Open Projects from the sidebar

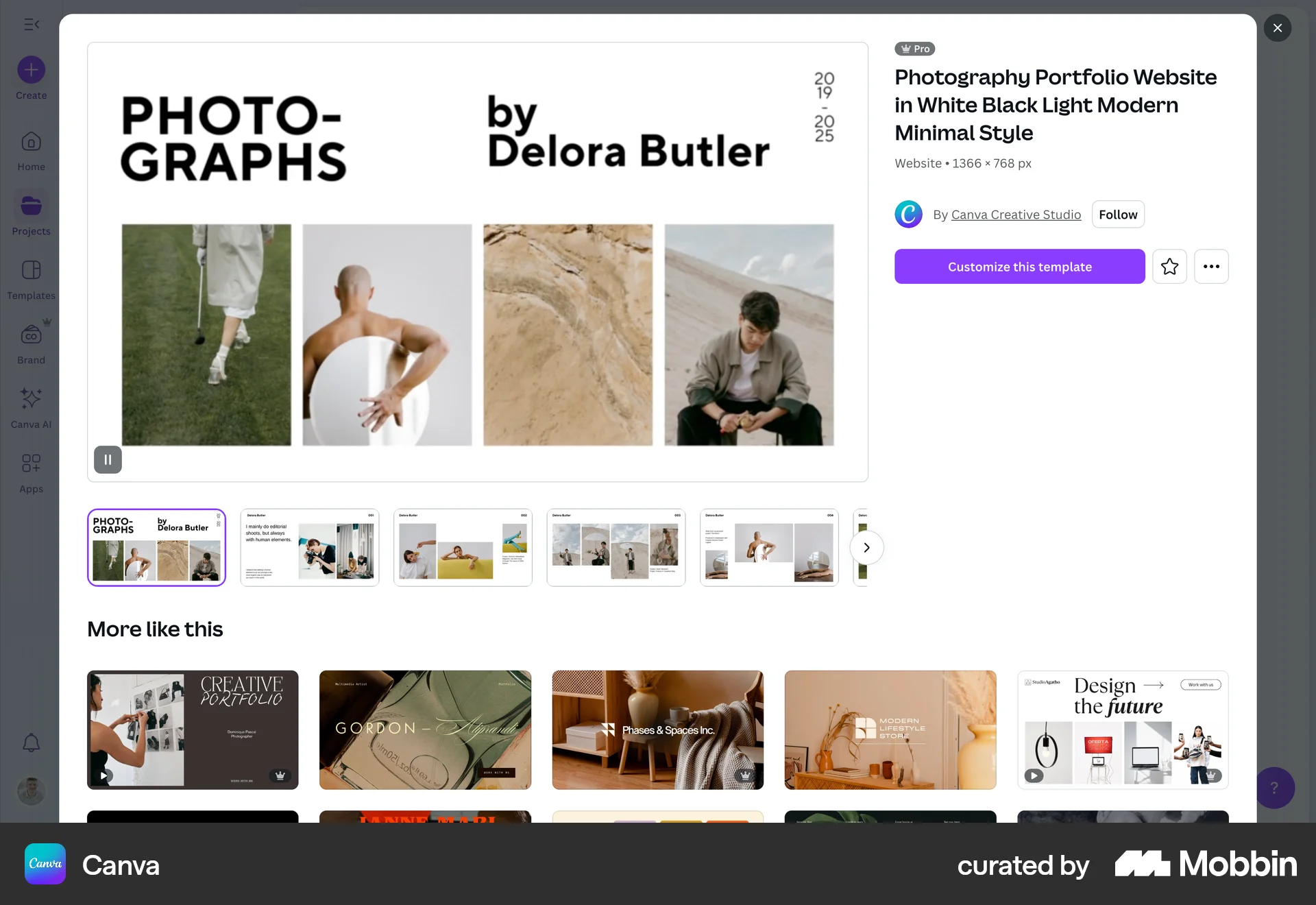(30, 213)
